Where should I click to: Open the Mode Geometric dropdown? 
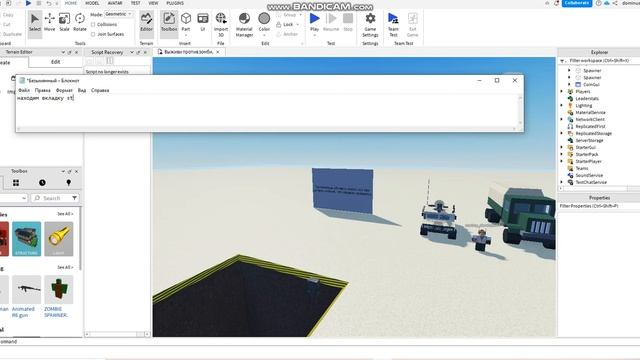[x=118, y=14]
